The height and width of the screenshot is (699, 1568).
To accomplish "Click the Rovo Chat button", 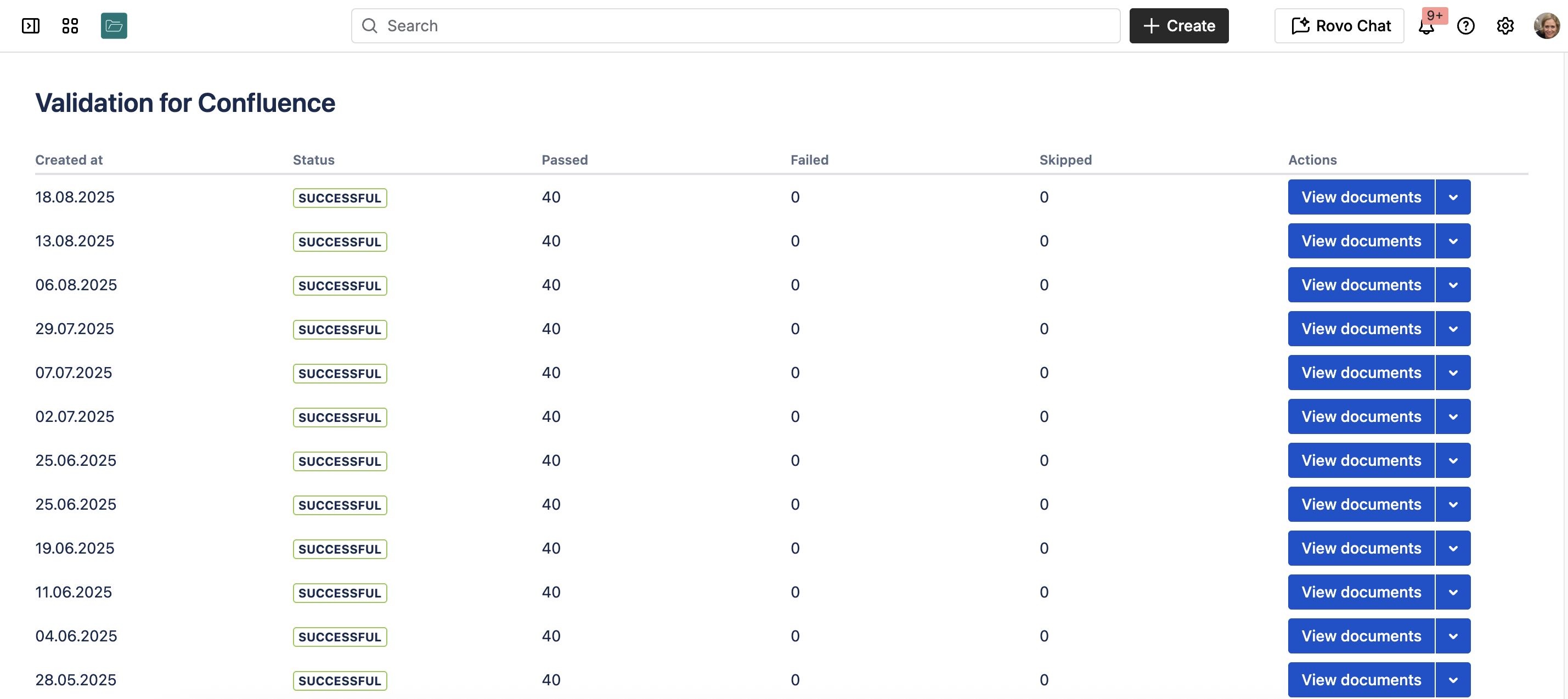I will coord(1339,26).
